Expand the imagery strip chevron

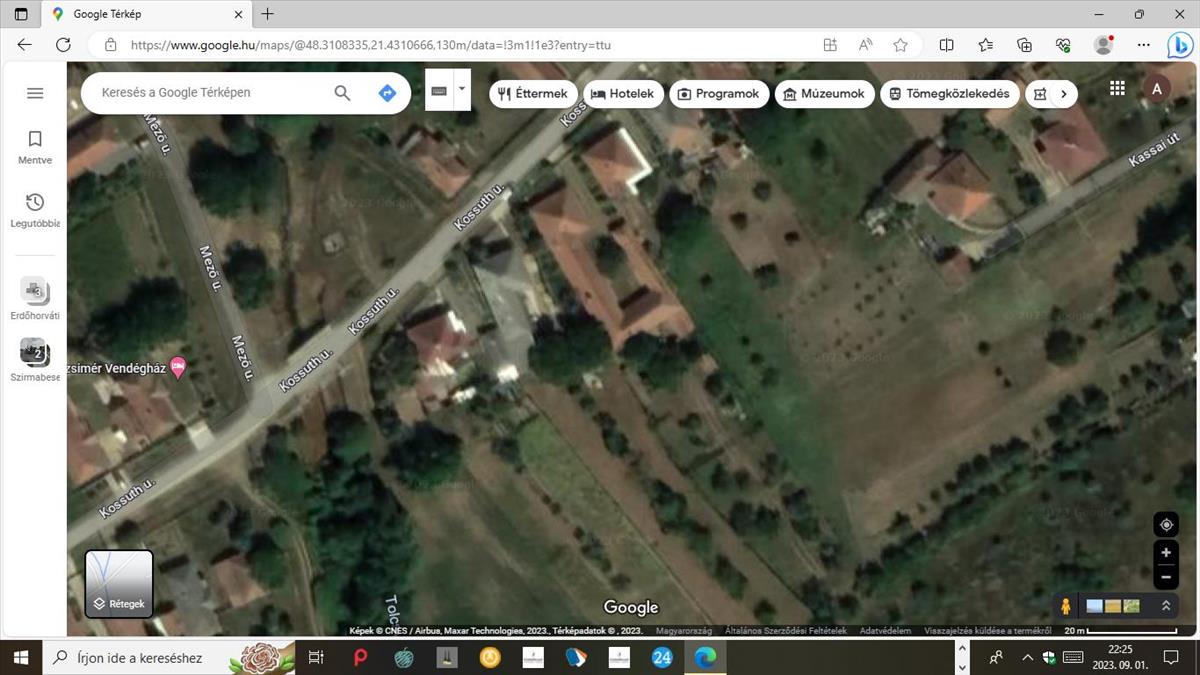[x=1165, y=606]
